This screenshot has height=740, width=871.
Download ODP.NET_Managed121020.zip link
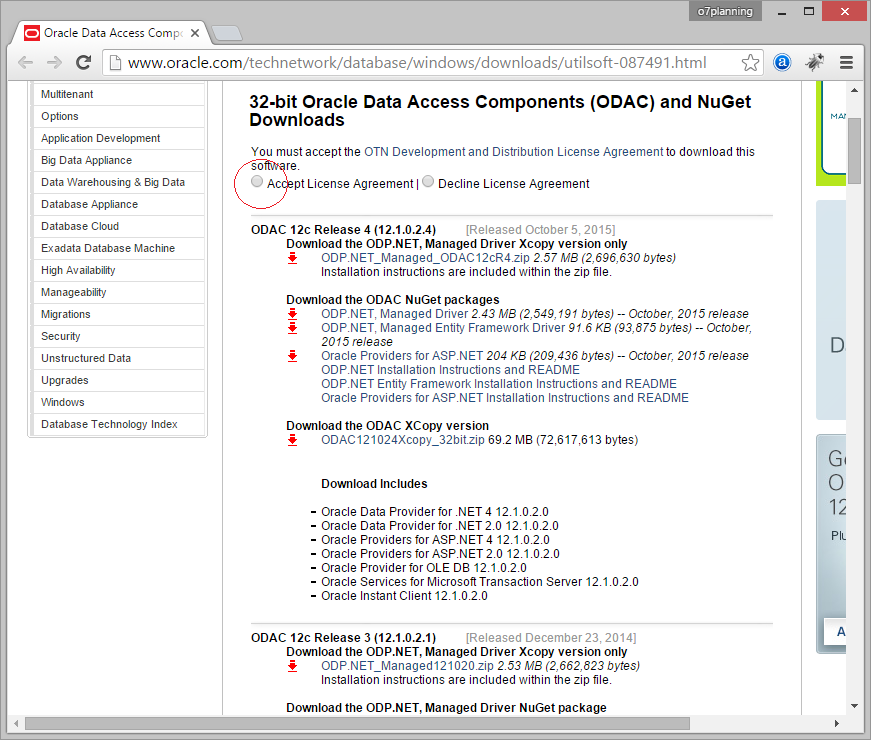coord(407,666)
